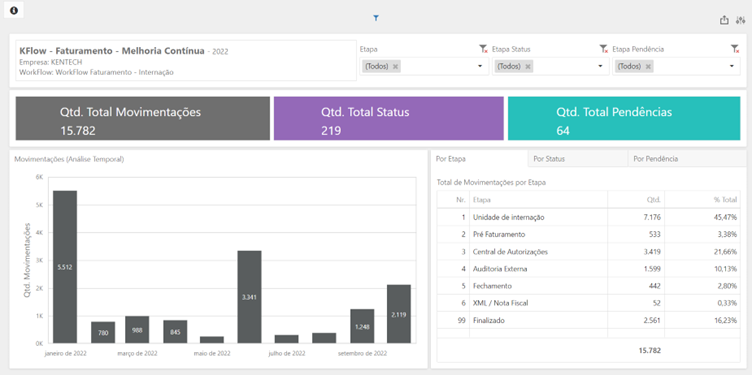This screenshot has width=752, height=375.
Task: Remove the (Todos) tag in Etapa Status
Action: [x=528, y=67]
